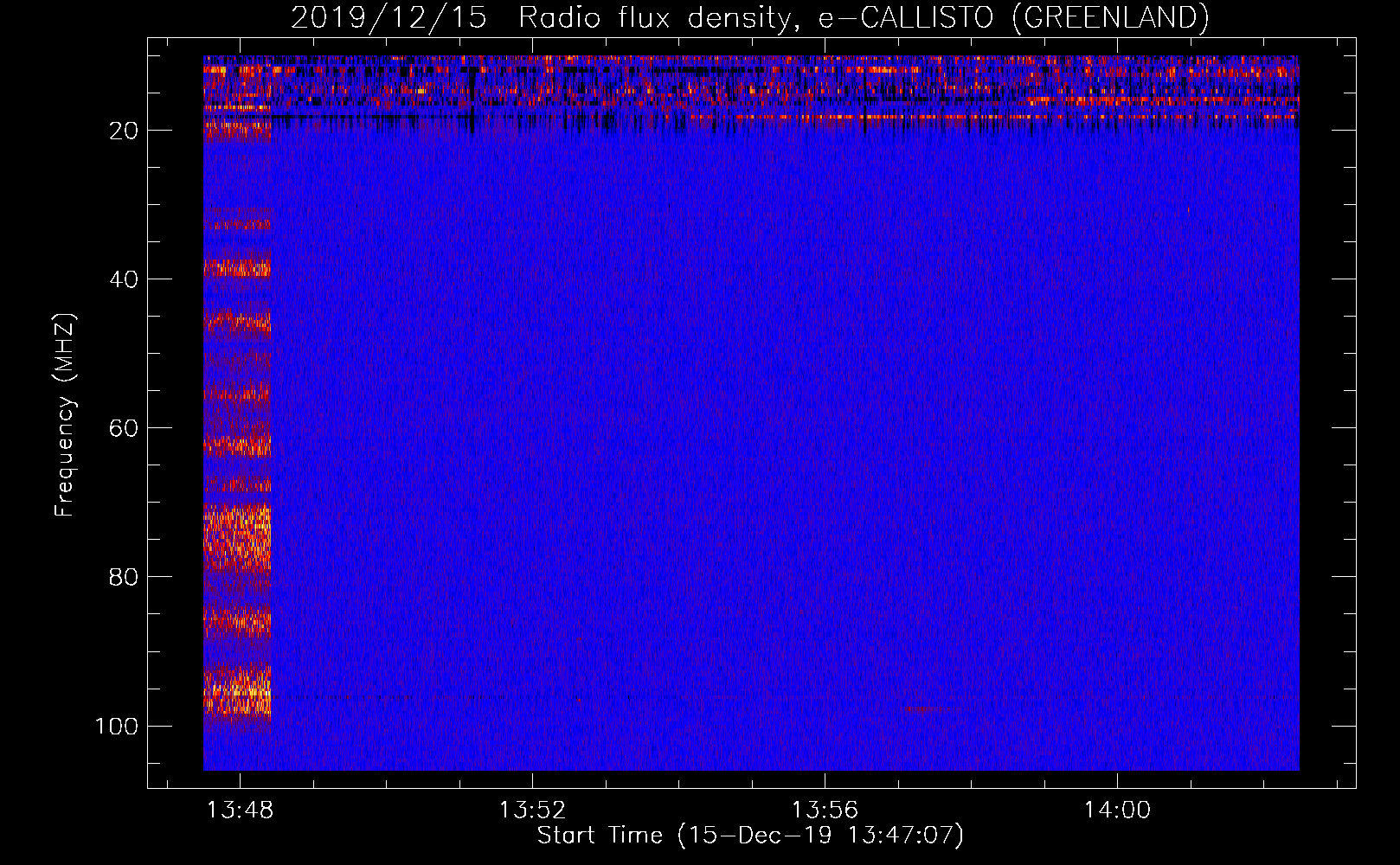Click the '14:00' time tick label
The height and width of the screenshot is (865, 1400).
[1117, 811]
